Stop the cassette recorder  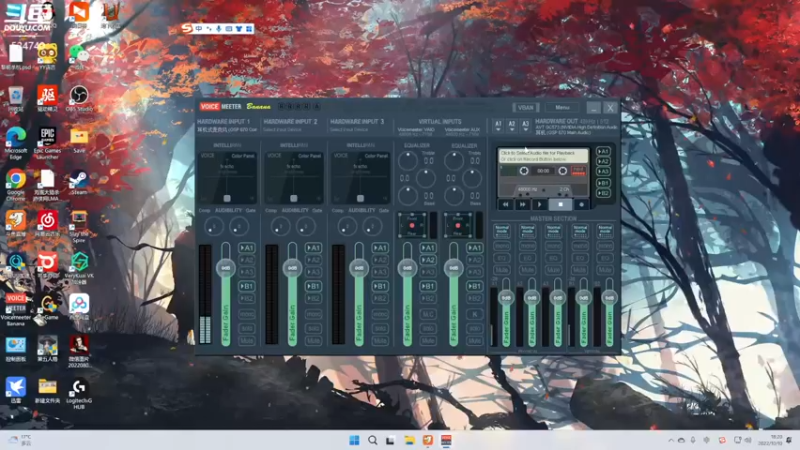tap(560, 205)
